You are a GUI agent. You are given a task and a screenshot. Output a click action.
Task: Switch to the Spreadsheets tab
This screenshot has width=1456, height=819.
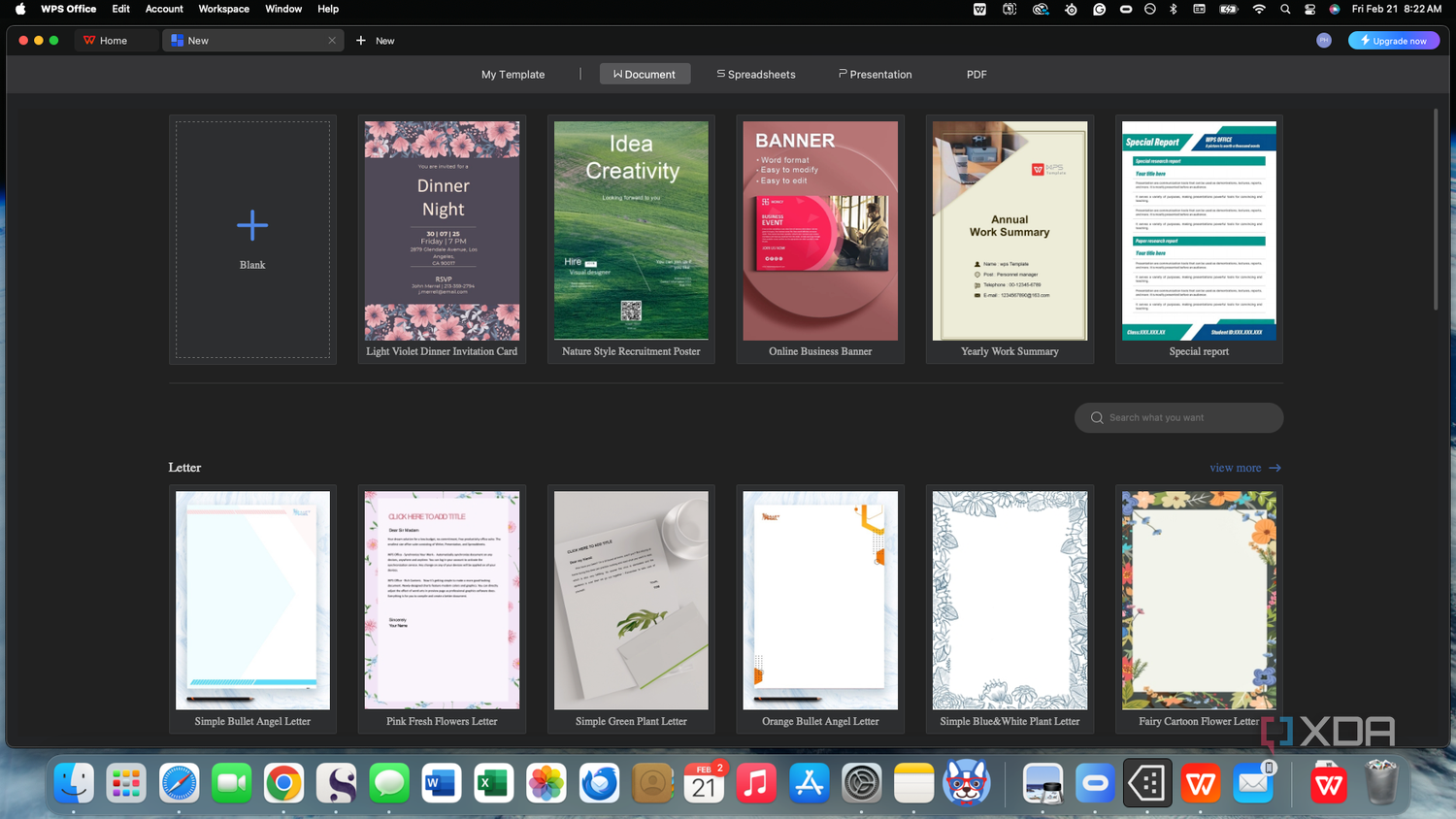[x=756, y=75]
